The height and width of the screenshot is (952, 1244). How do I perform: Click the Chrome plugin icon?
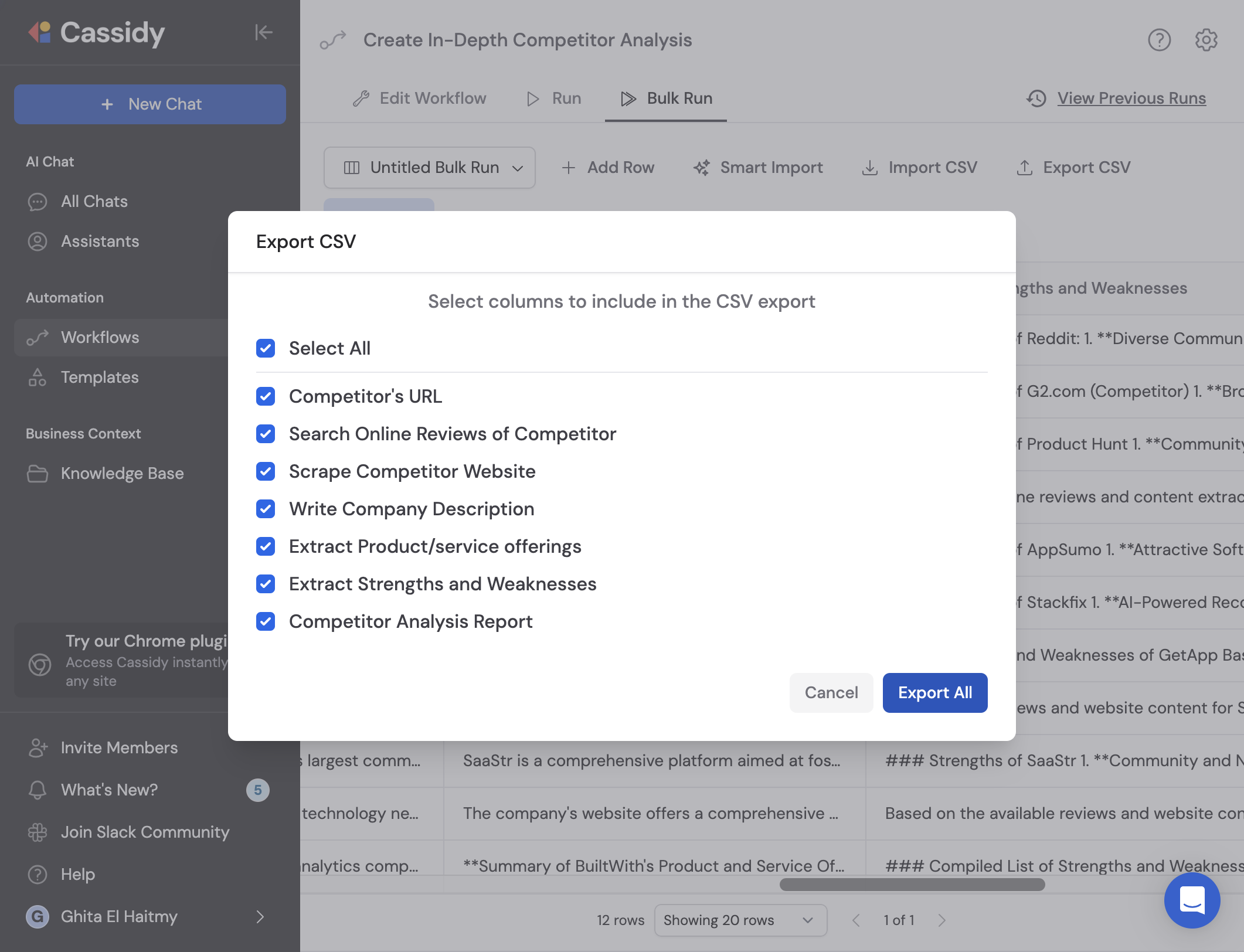click(40, 664)
